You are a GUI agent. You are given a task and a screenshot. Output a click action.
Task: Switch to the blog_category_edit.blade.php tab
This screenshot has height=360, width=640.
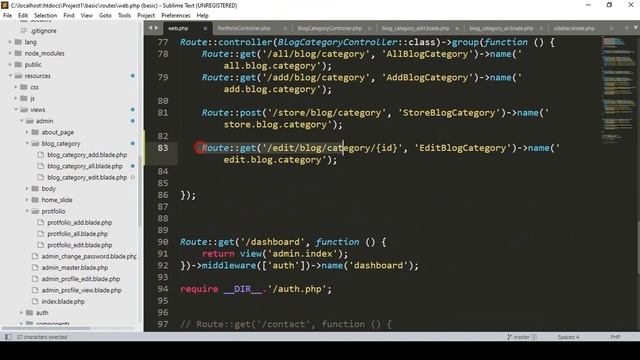coord(416,28)
